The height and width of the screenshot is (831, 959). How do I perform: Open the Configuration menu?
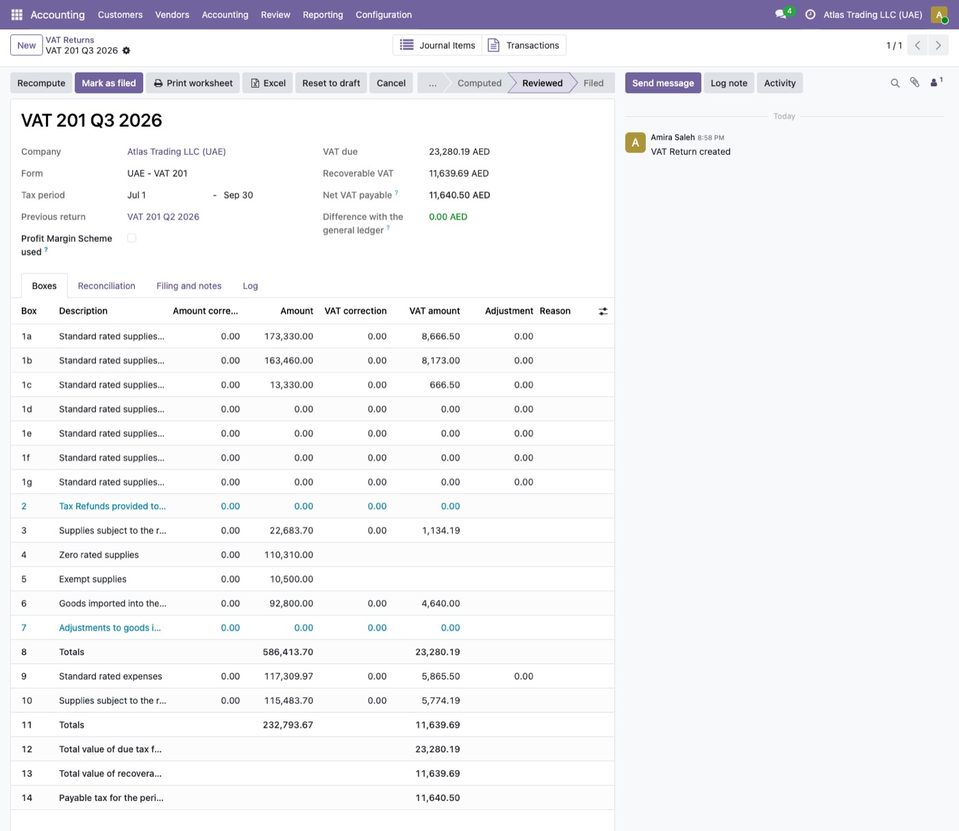pos(383,15)
